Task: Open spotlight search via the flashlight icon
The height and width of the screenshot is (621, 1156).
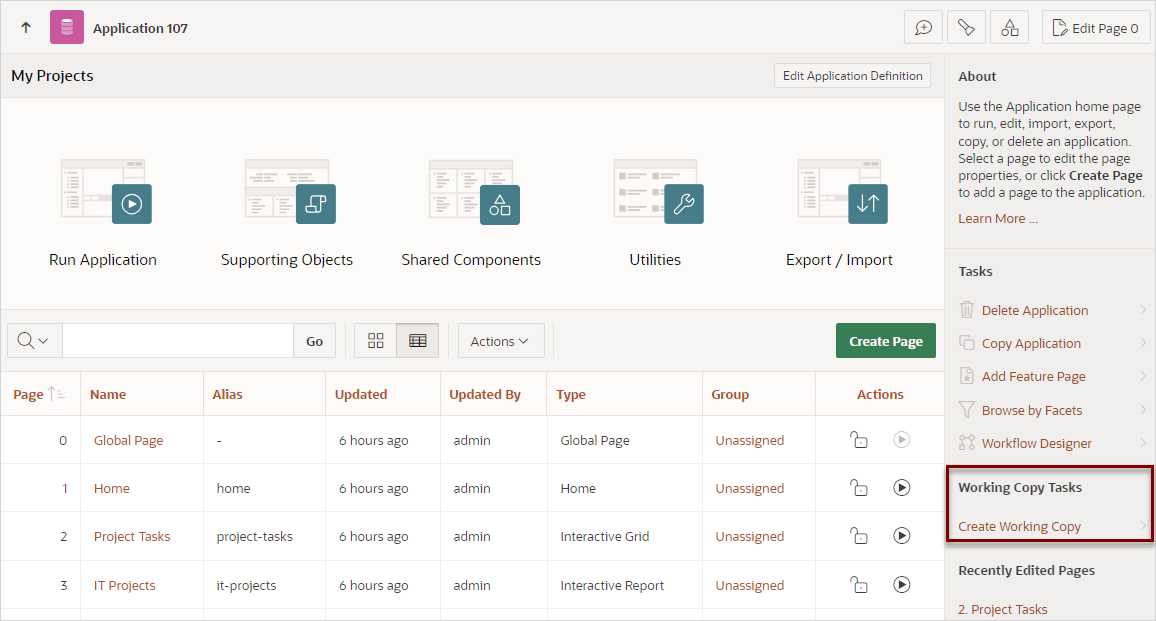Action: [966, 27]
